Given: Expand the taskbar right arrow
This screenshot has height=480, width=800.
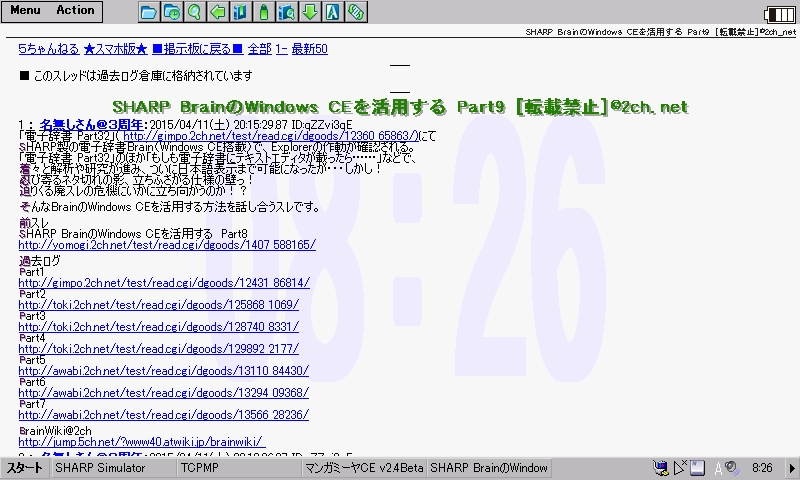Looking at the screenshot, I should [792, 468].
